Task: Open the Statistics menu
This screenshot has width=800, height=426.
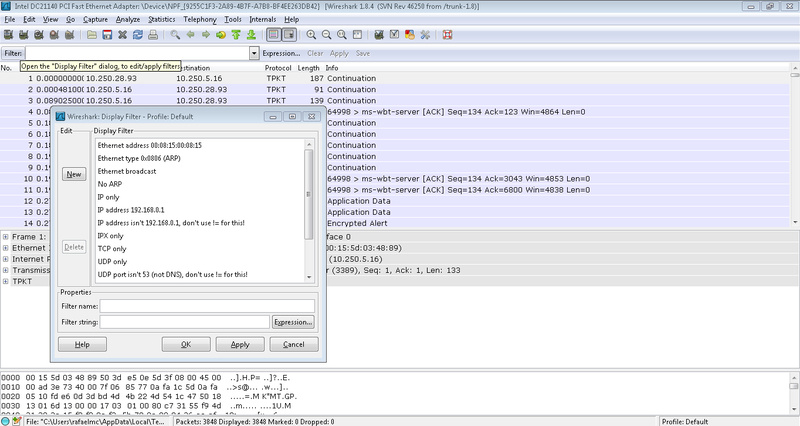Action: tap(161, 19)
